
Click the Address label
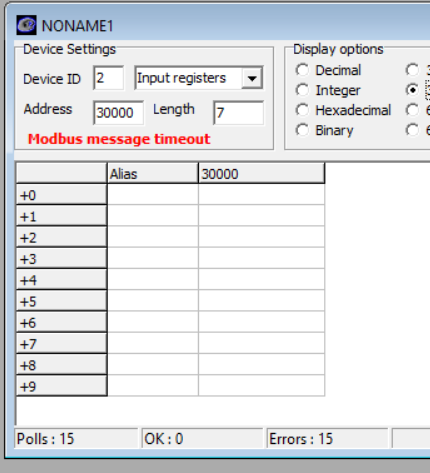(x=48, y=109)
